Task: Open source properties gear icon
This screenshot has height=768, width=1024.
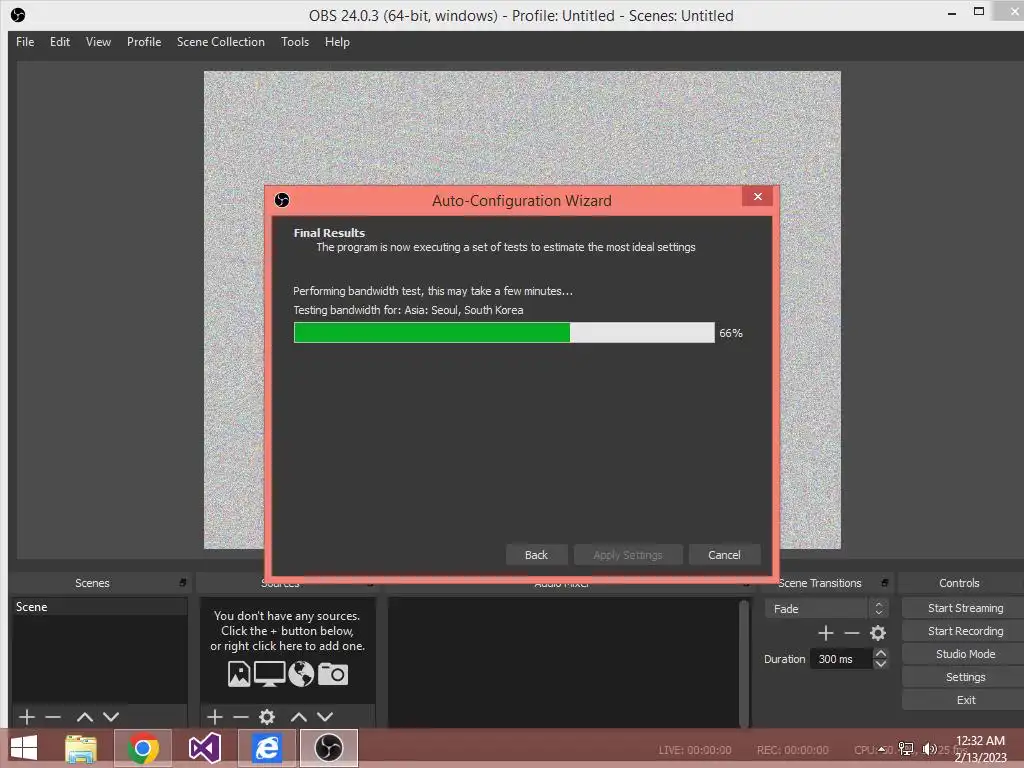Action: click(x=267, y=717)
